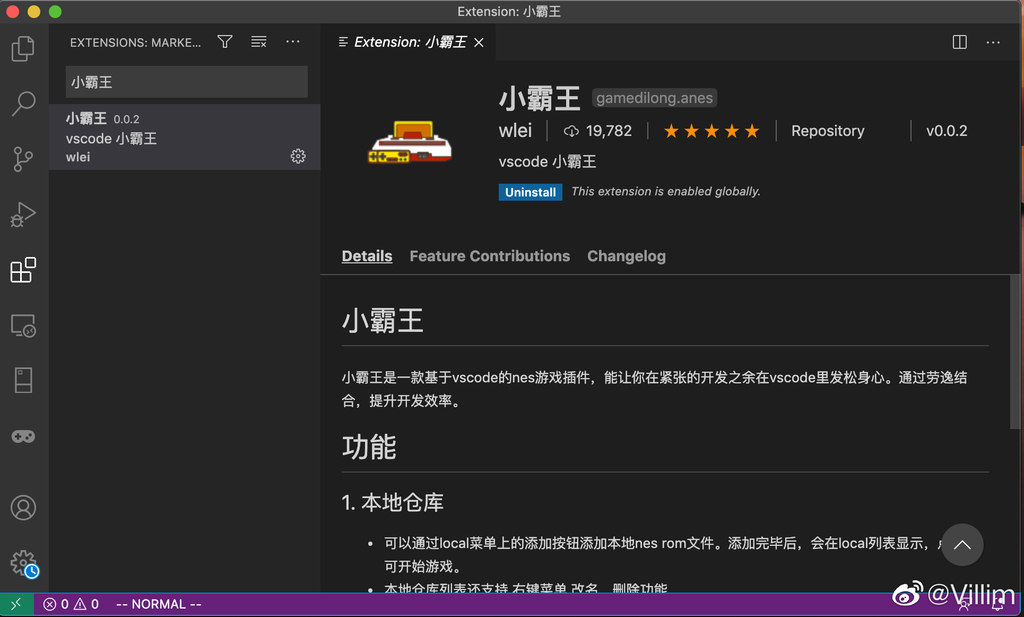1024x617 pixels.
Task: Switch to Feature Contributions tab
Action: coord(490,256)
